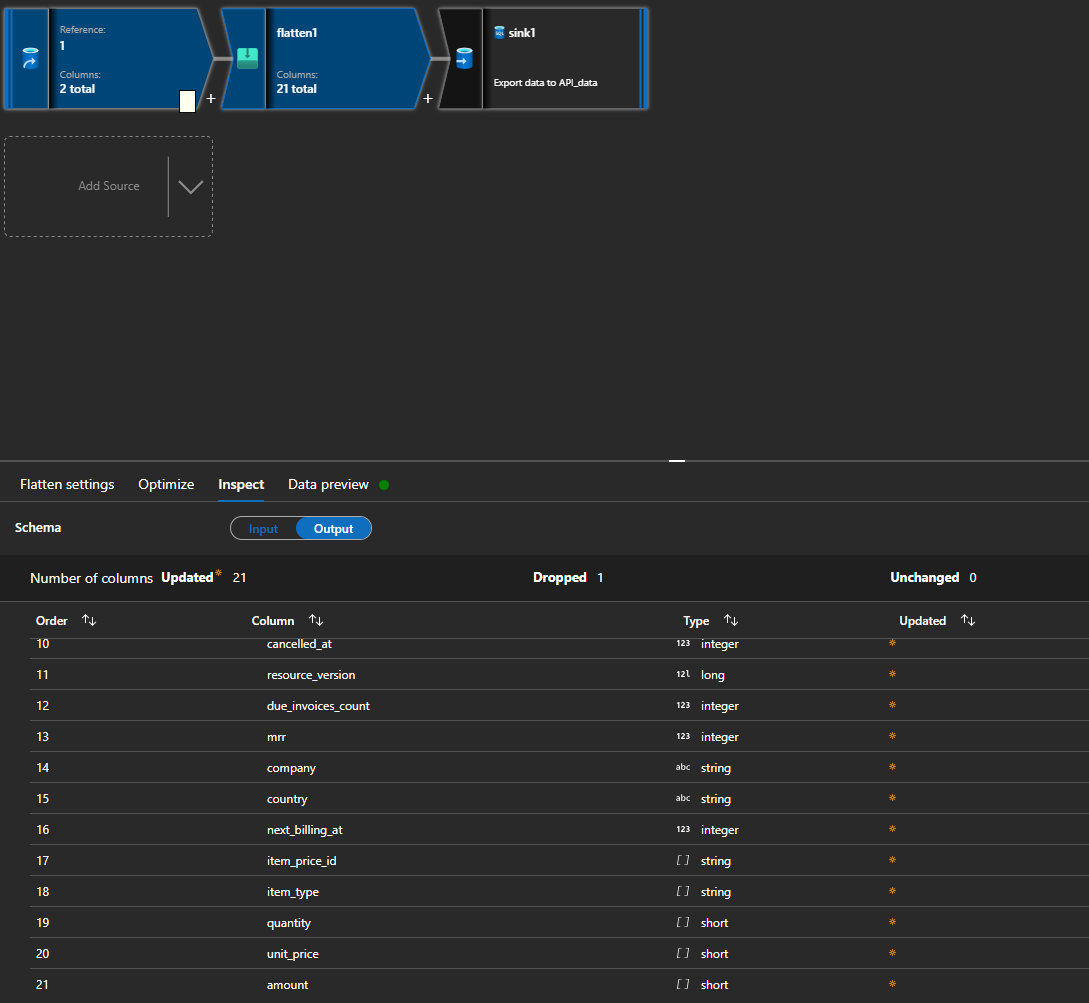
Task: Select the source node with 2 columns
Action: [109, 58]
